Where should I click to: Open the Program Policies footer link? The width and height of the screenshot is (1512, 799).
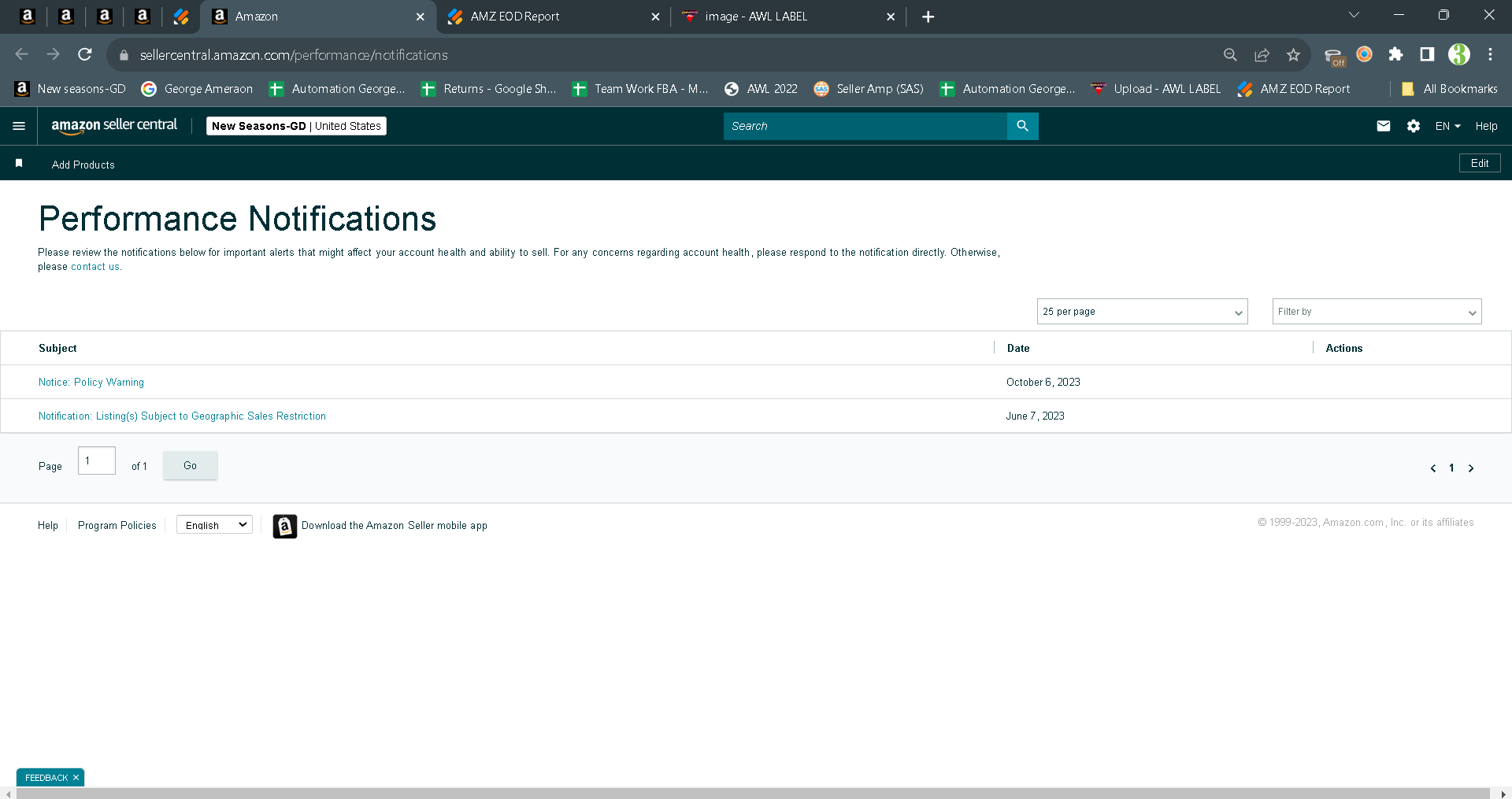tap(117, 526)
